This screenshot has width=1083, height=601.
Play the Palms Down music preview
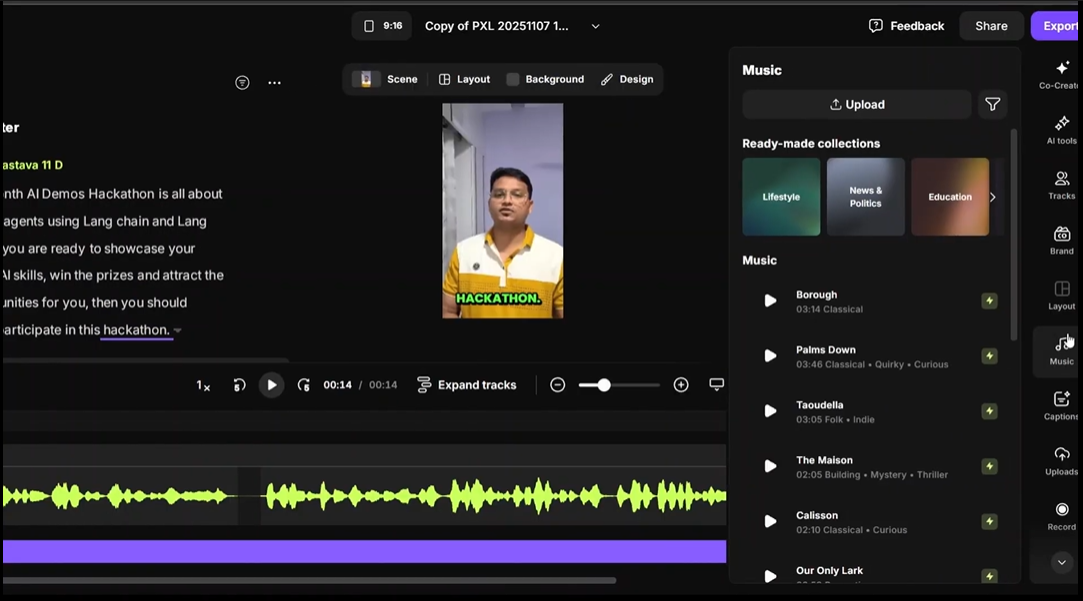pyautogui.click(x=770, y=356)
